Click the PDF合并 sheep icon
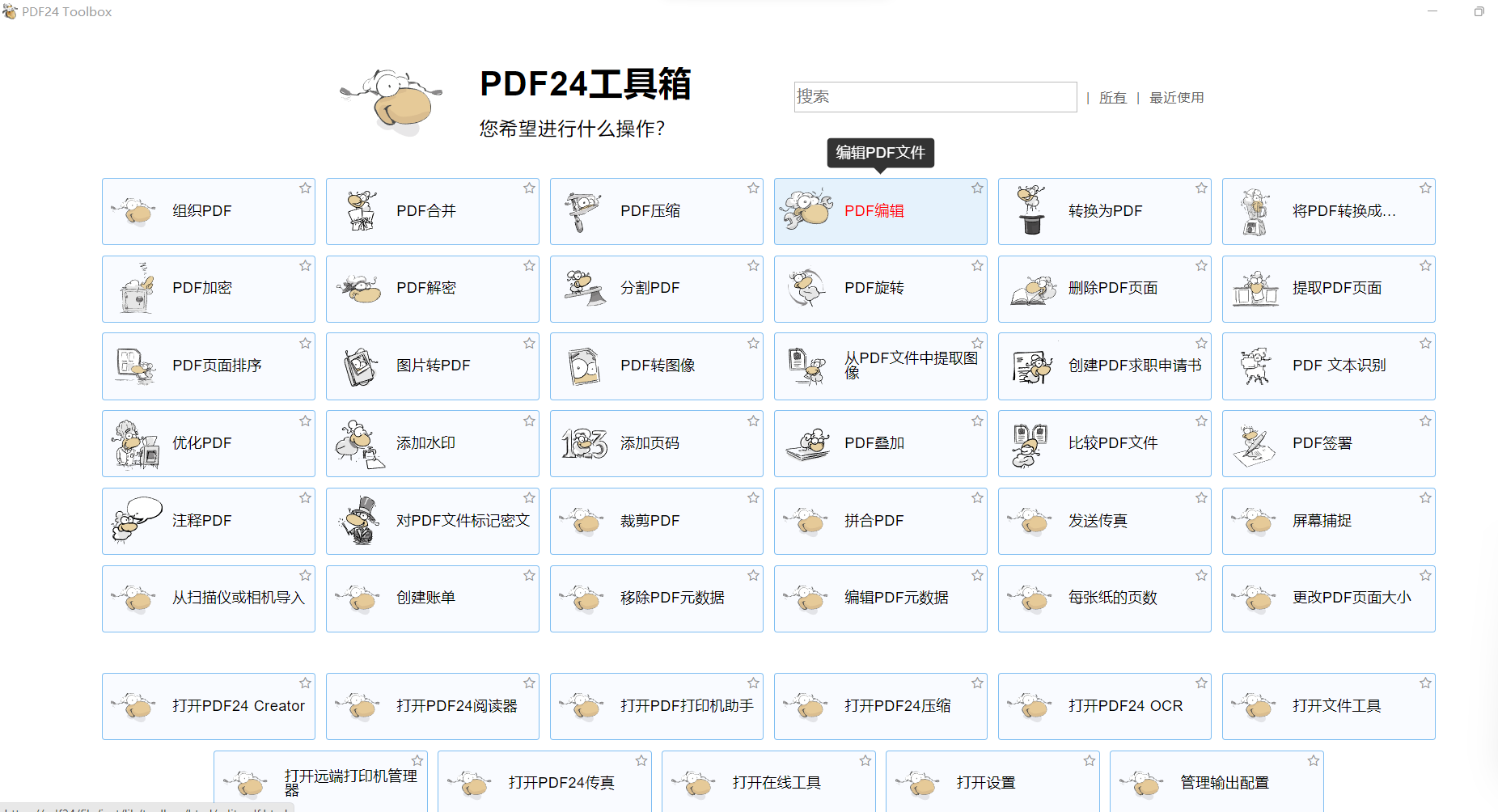Screen dimensions: 1498x812 (x=361, y=211)
